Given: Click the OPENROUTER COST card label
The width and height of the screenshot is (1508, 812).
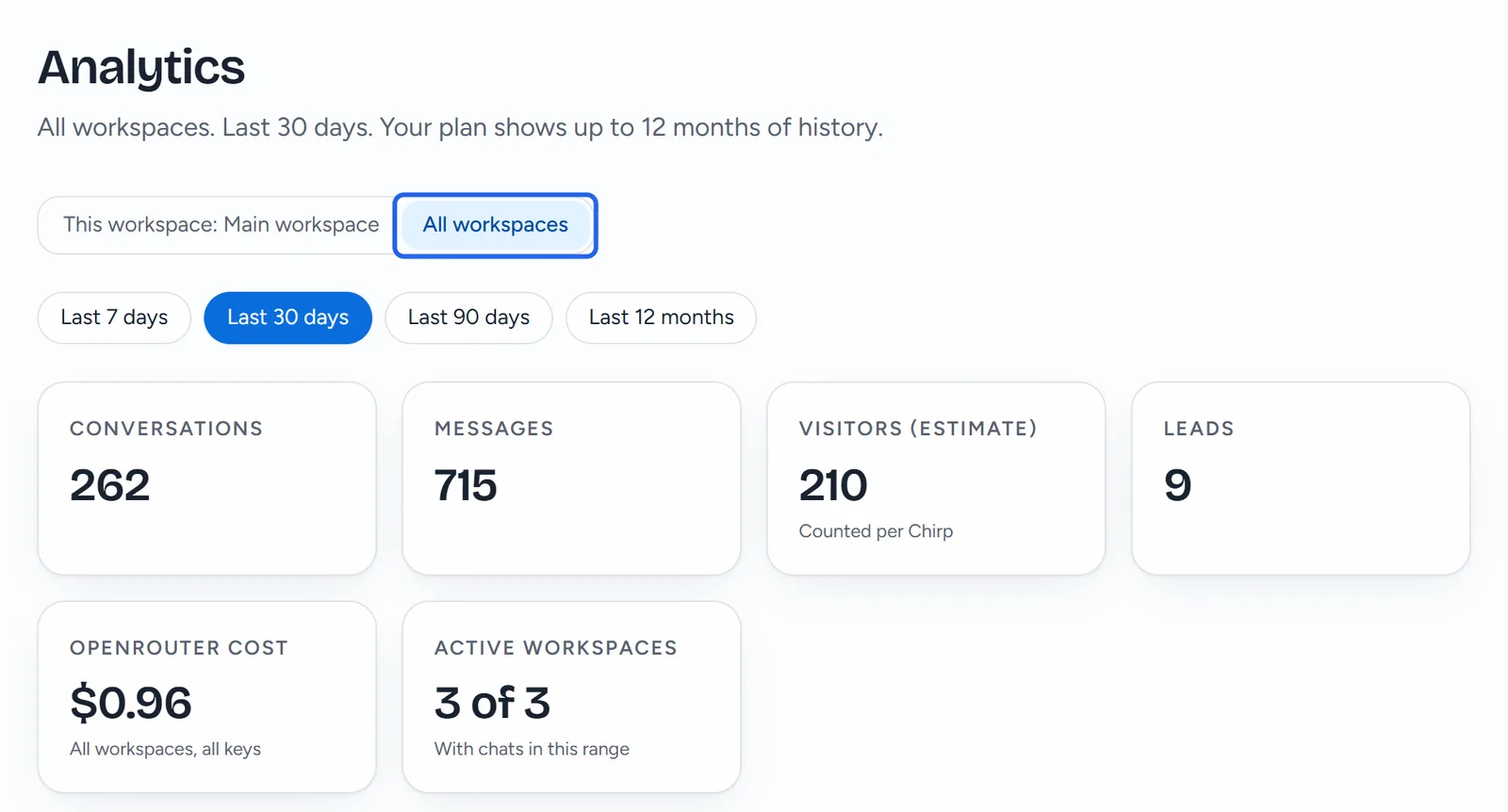Looking at the screenshot, I should (179, 648).
